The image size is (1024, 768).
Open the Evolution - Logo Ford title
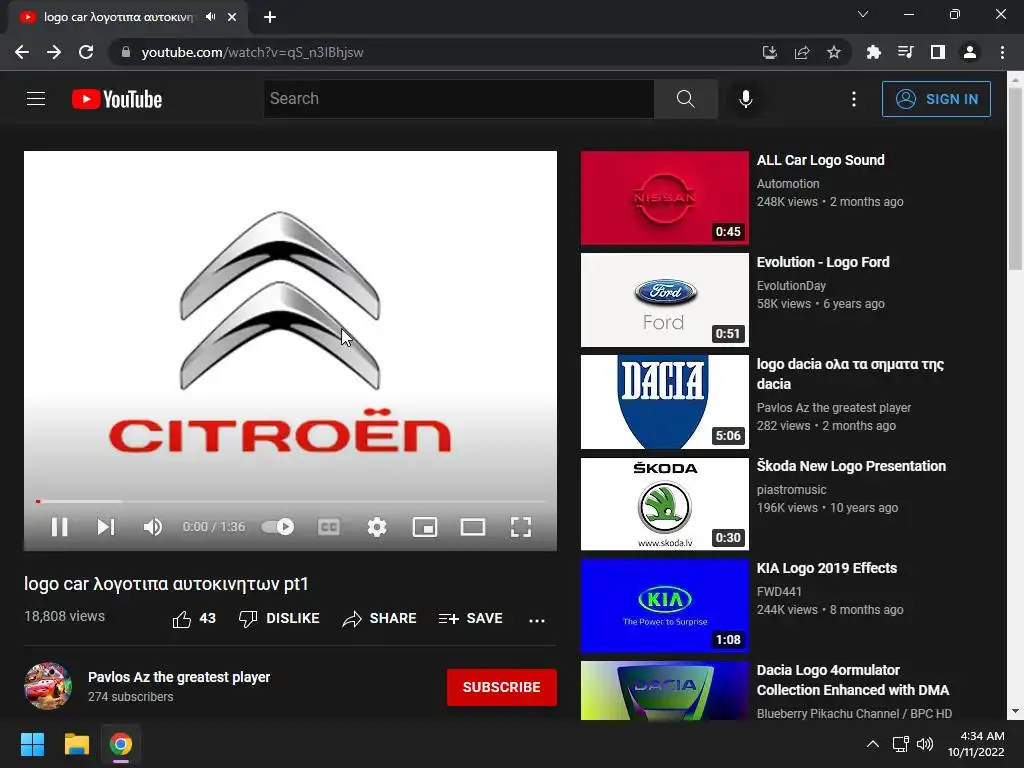(x=823, y=262)
